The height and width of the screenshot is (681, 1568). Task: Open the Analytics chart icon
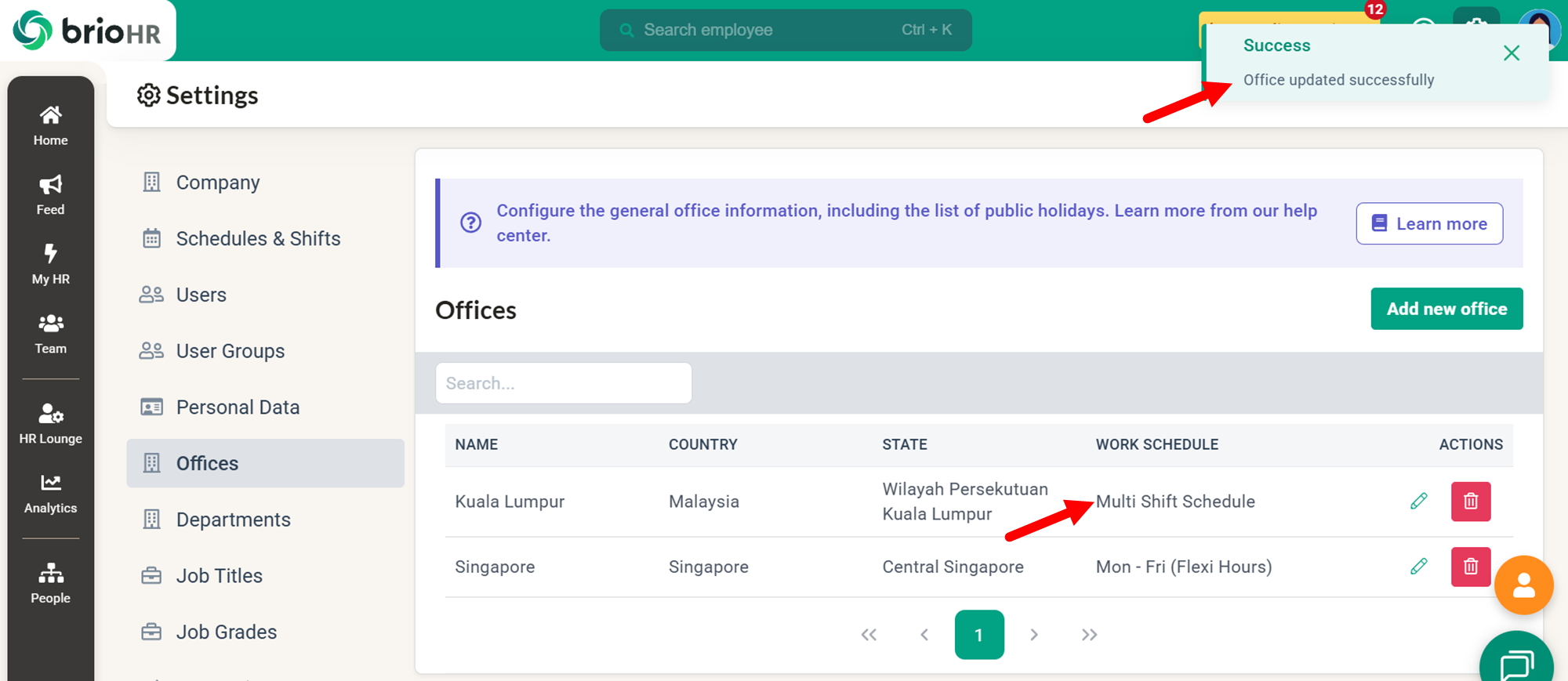[x=50, y=493]
